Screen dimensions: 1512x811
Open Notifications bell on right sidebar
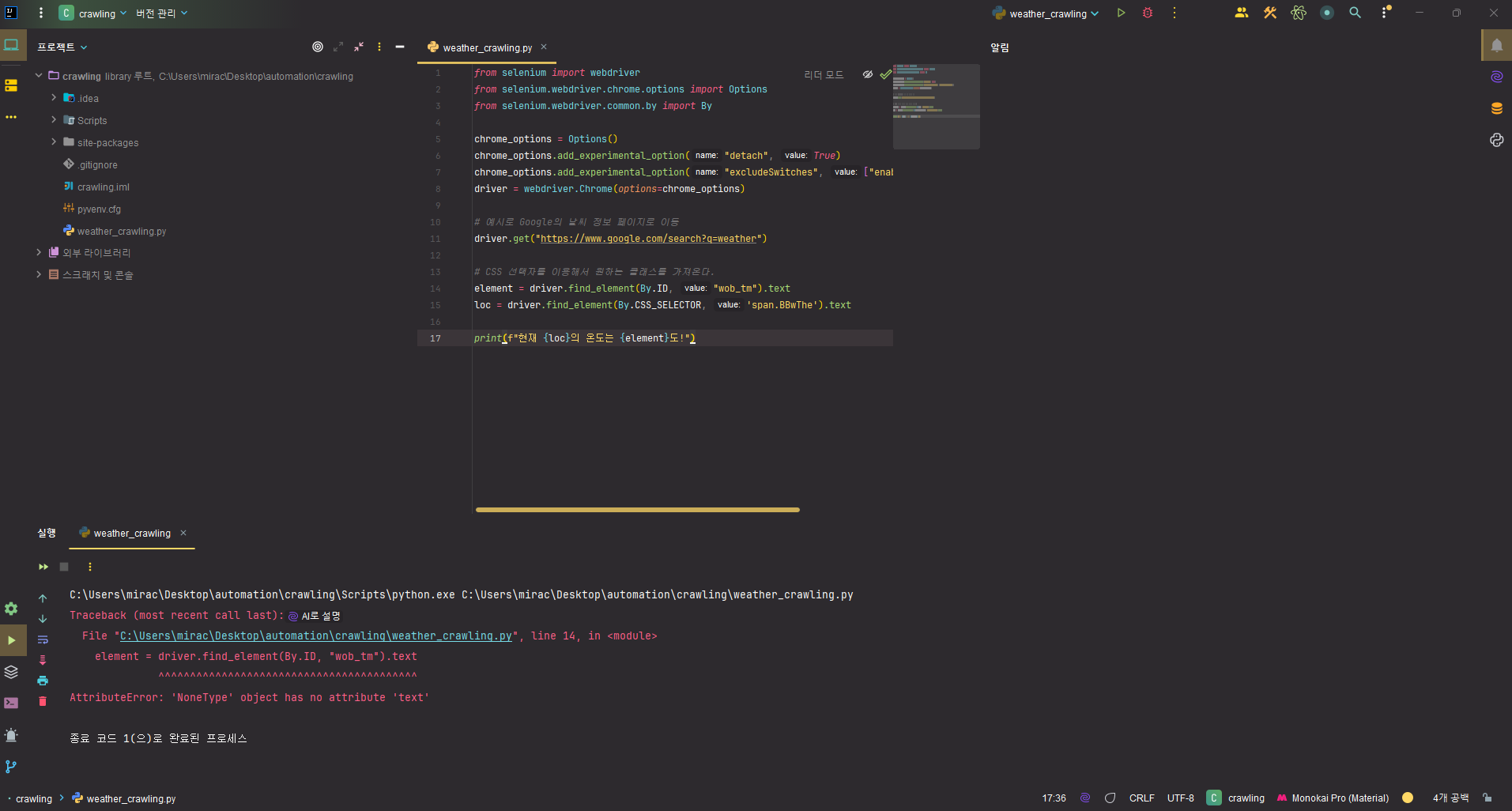click(x=1496, y=46)
